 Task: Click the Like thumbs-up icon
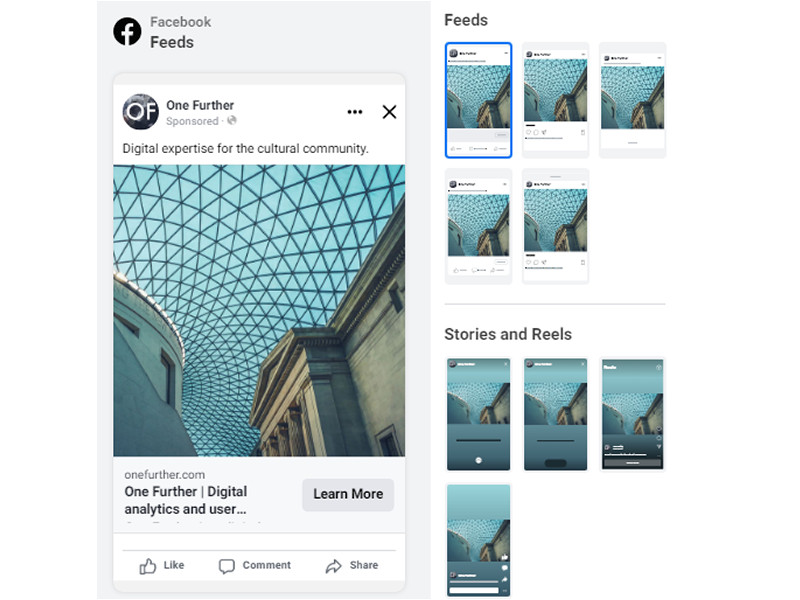pyautogui.click(x=147, y=566)
